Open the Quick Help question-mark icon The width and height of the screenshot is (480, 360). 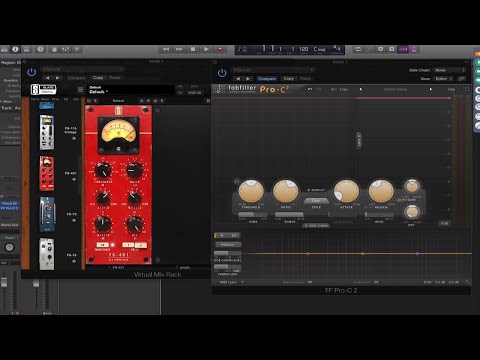click(40, 49)
